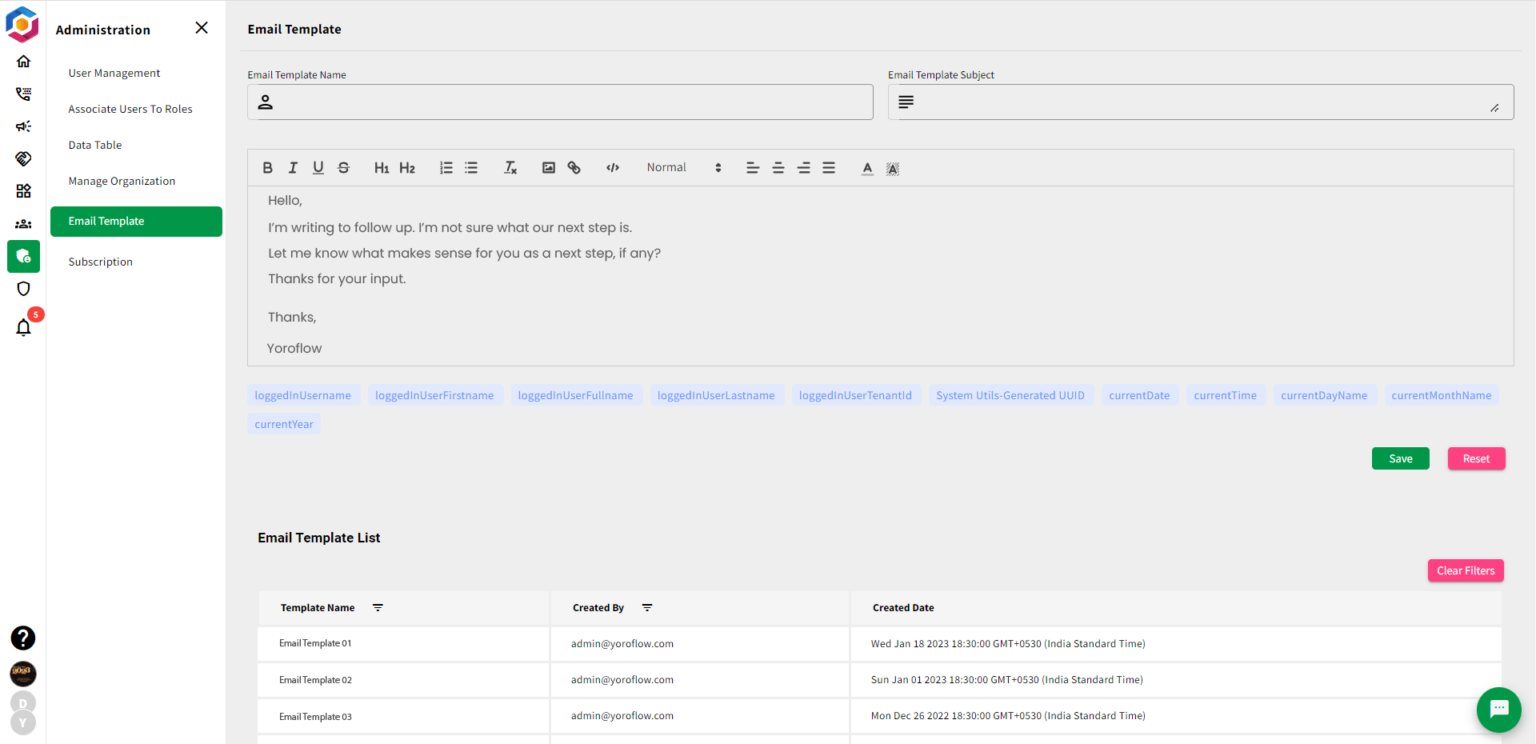This screenshot has height=744, width=1536.
Task: Open the code view editor icon
Action: click(612, 167)
